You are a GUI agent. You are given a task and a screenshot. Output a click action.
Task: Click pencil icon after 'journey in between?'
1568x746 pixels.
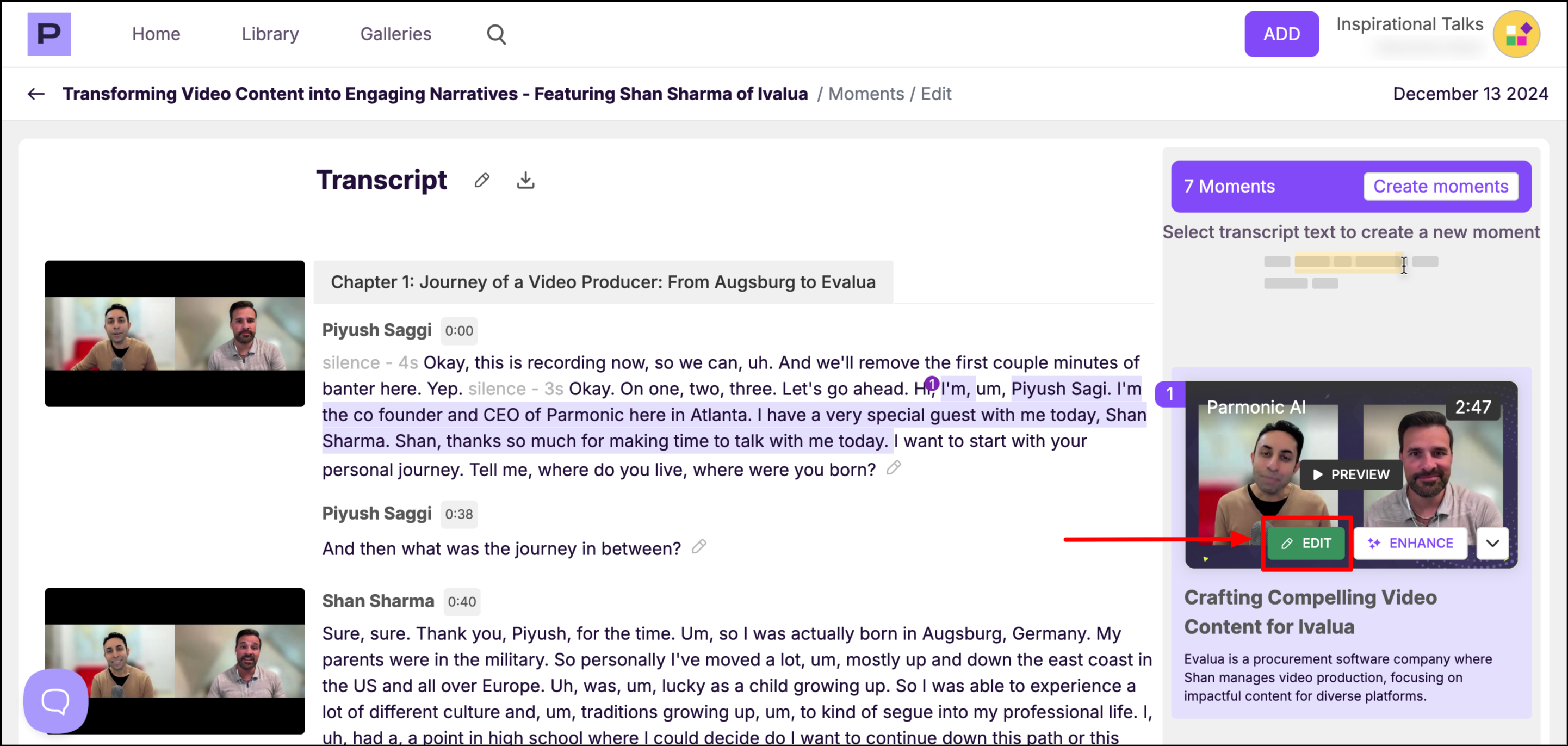pos(699,546)
